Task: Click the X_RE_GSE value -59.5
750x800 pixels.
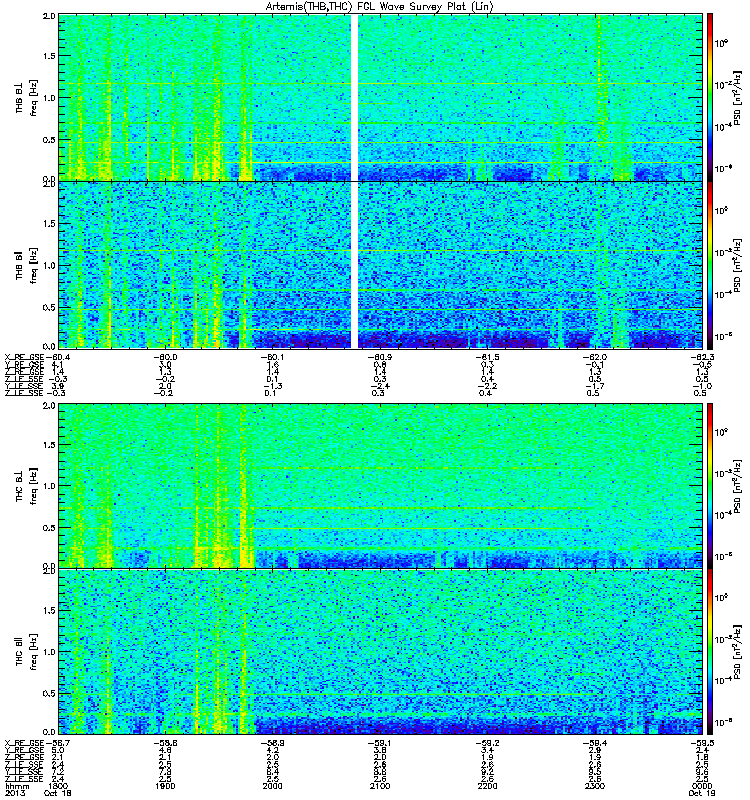Action: (x=702, y=743)
